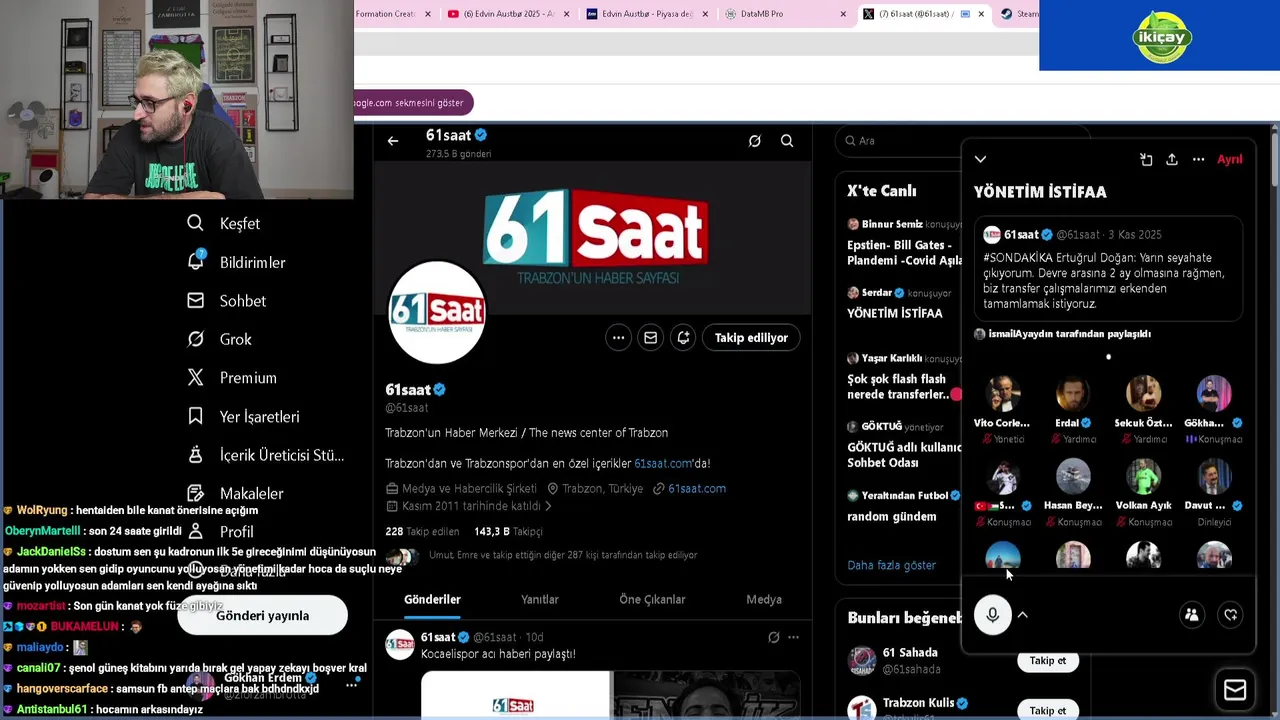This screenshot has width=1280, height=720.
Task: Open Grok action on Kocaelispor post
Action: coord(773,638)
